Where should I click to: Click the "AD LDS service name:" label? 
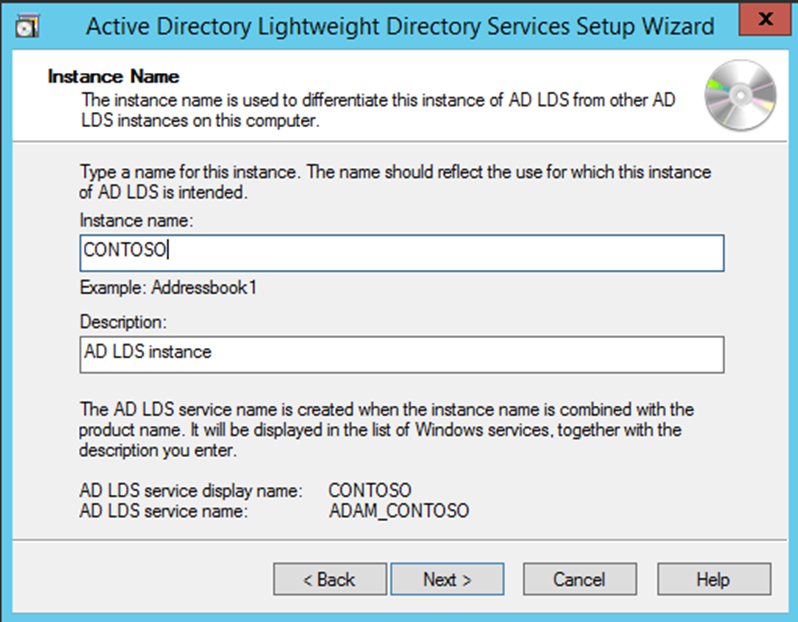(163, 511)
